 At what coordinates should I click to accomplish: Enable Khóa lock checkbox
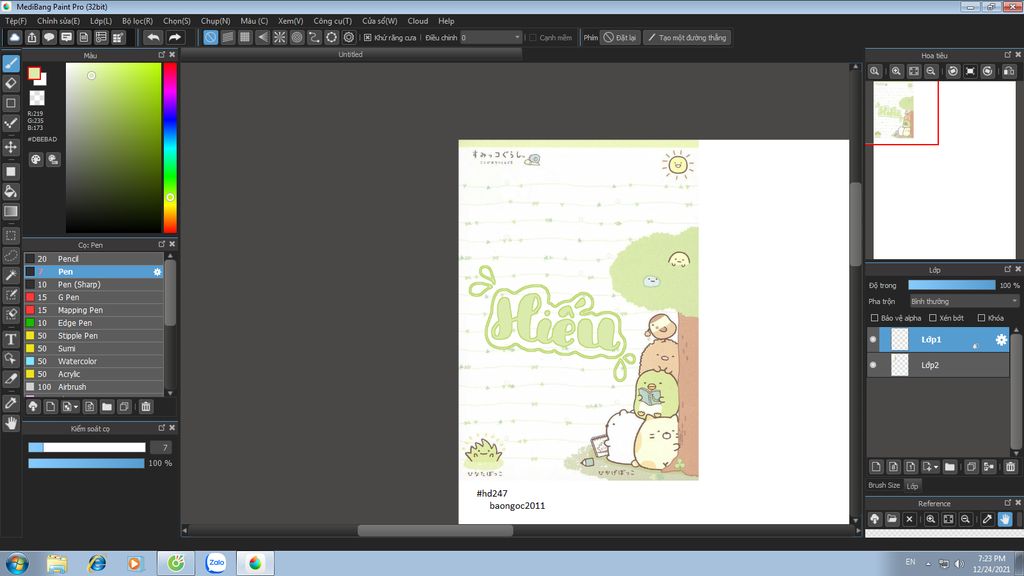click(981, 318)
